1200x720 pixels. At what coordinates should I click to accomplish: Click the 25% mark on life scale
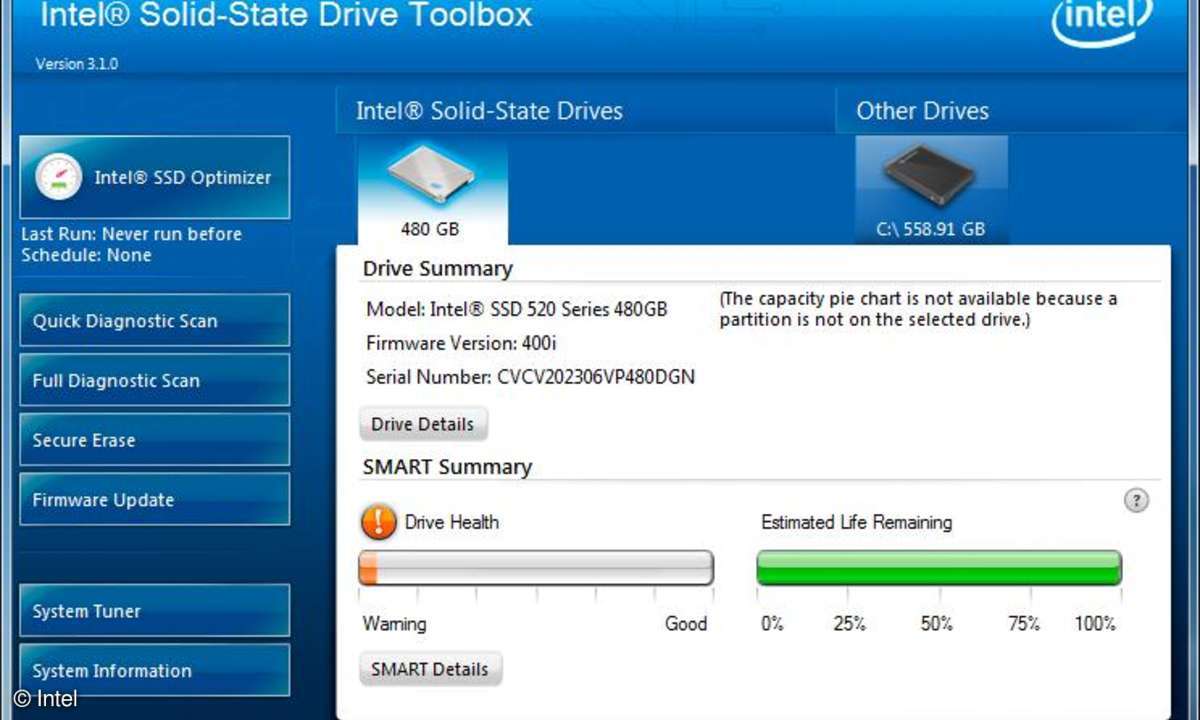click(850, 624)
